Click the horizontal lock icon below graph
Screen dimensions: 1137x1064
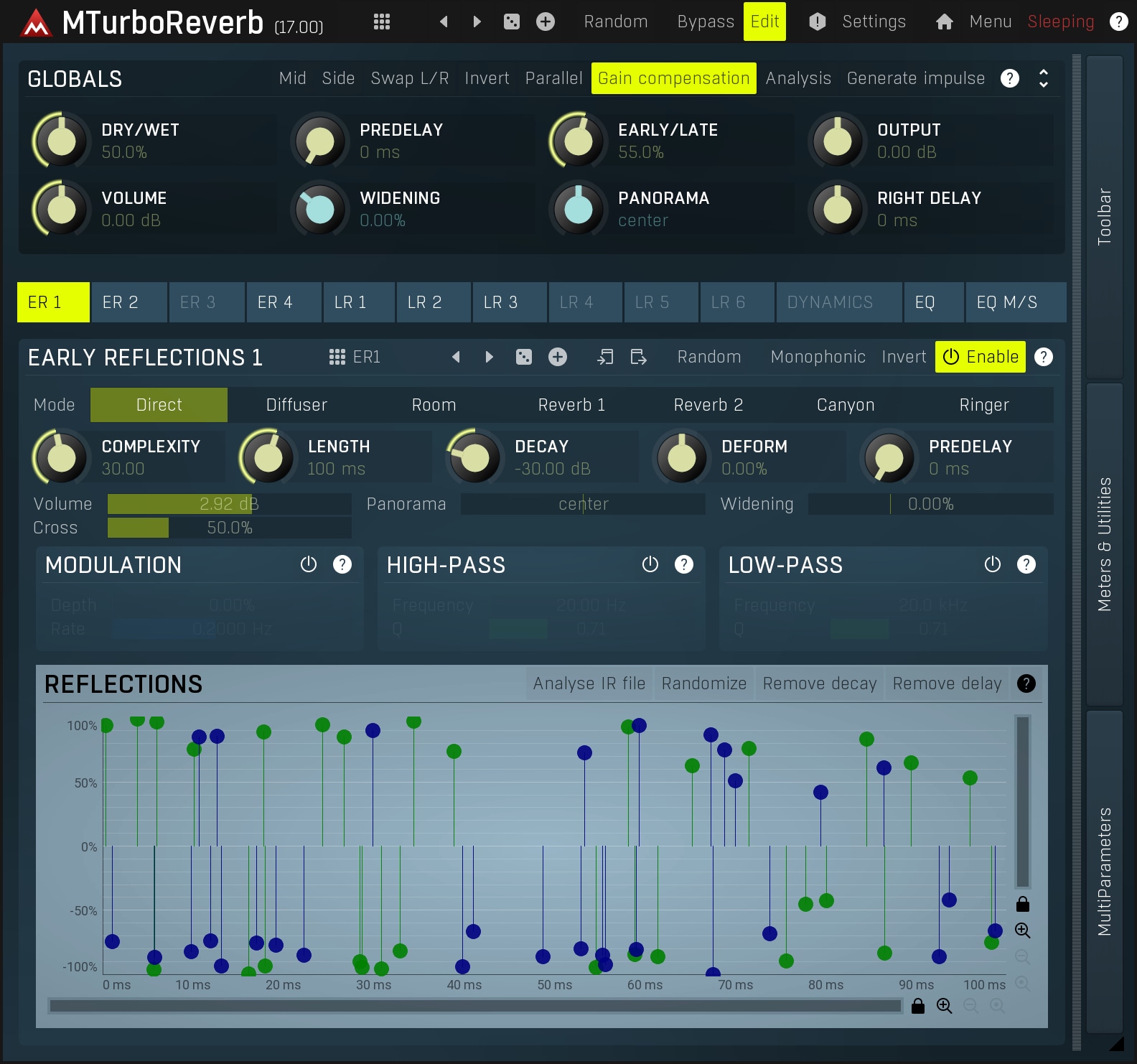(917, 1006)
